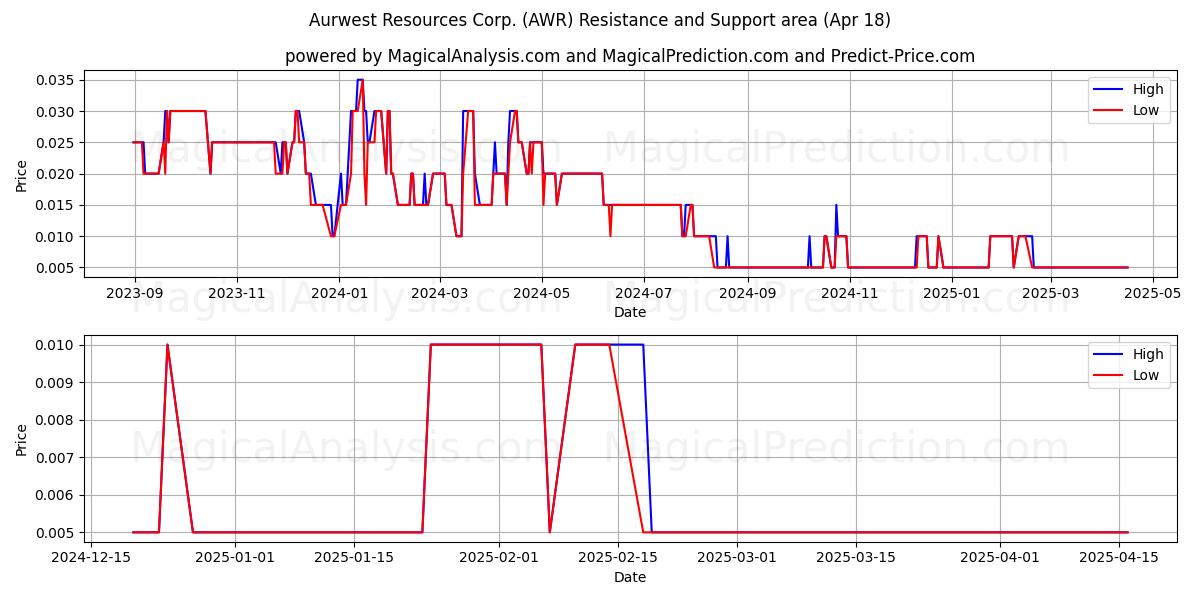Click the '2025-01-01' date tick label

235,557
